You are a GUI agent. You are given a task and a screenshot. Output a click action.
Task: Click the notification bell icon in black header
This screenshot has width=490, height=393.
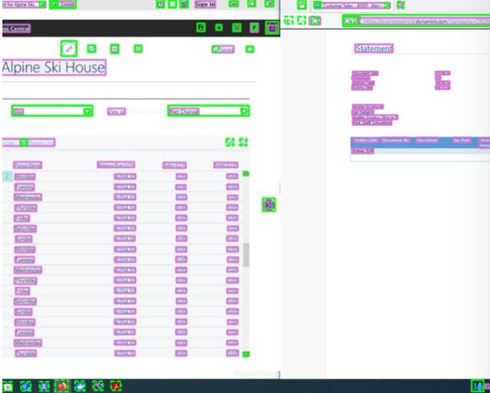coord(219,28)
